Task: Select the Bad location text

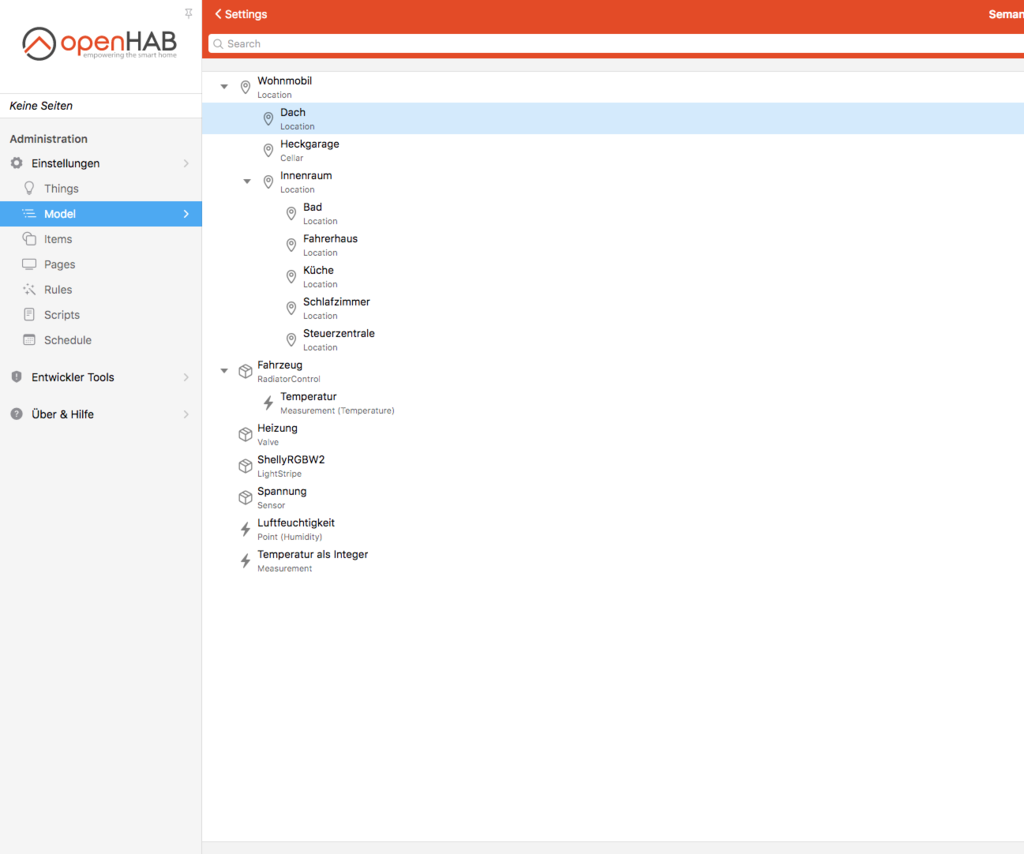Action: coord(320,214)
